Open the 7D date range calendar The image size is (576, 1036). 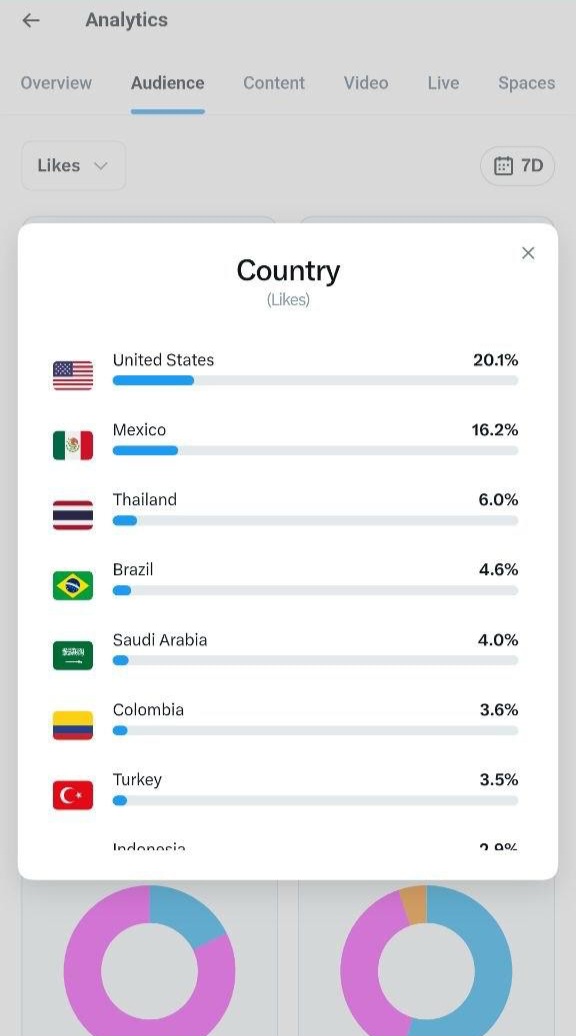[x=517, y=165]
